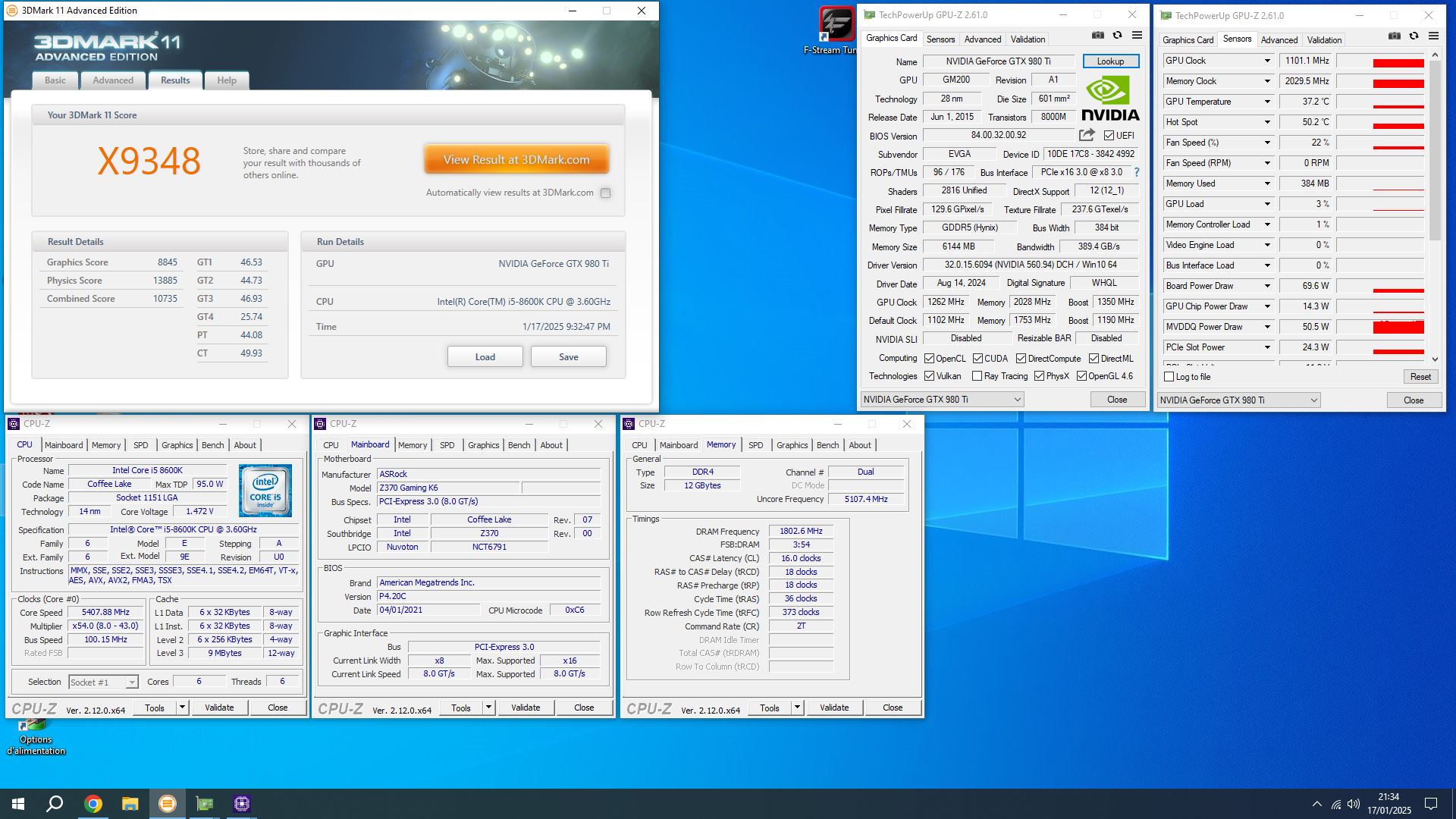
Task: Click refresh icon in GPU-Z Graphics Card window
Action: tap(1117, 35)
